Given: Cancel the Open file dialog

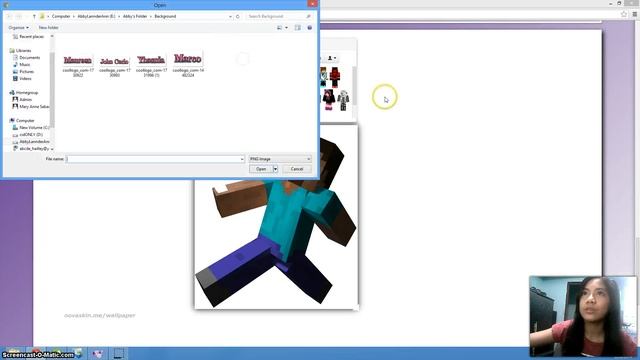Looking at the screenshot, I should [297, 169].
